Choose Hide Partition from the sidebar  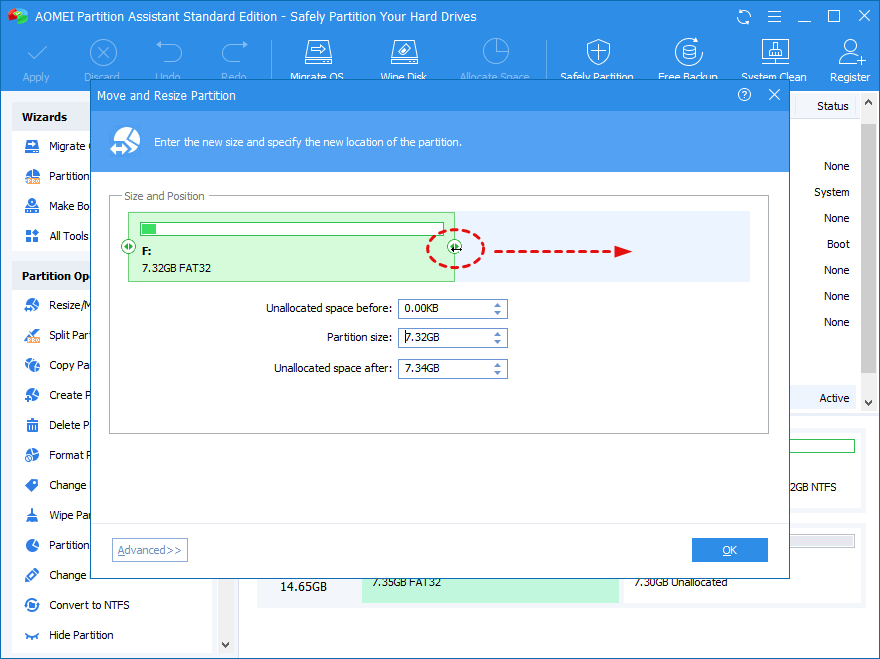(81, 635)
